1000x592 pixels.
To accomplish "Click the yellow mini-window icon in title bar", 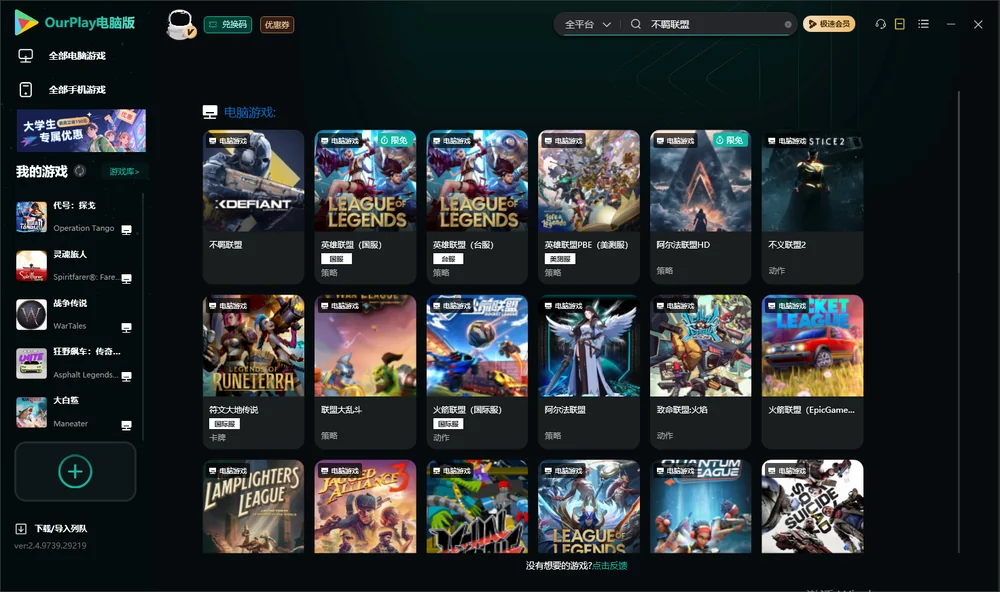I will [900, 24].
